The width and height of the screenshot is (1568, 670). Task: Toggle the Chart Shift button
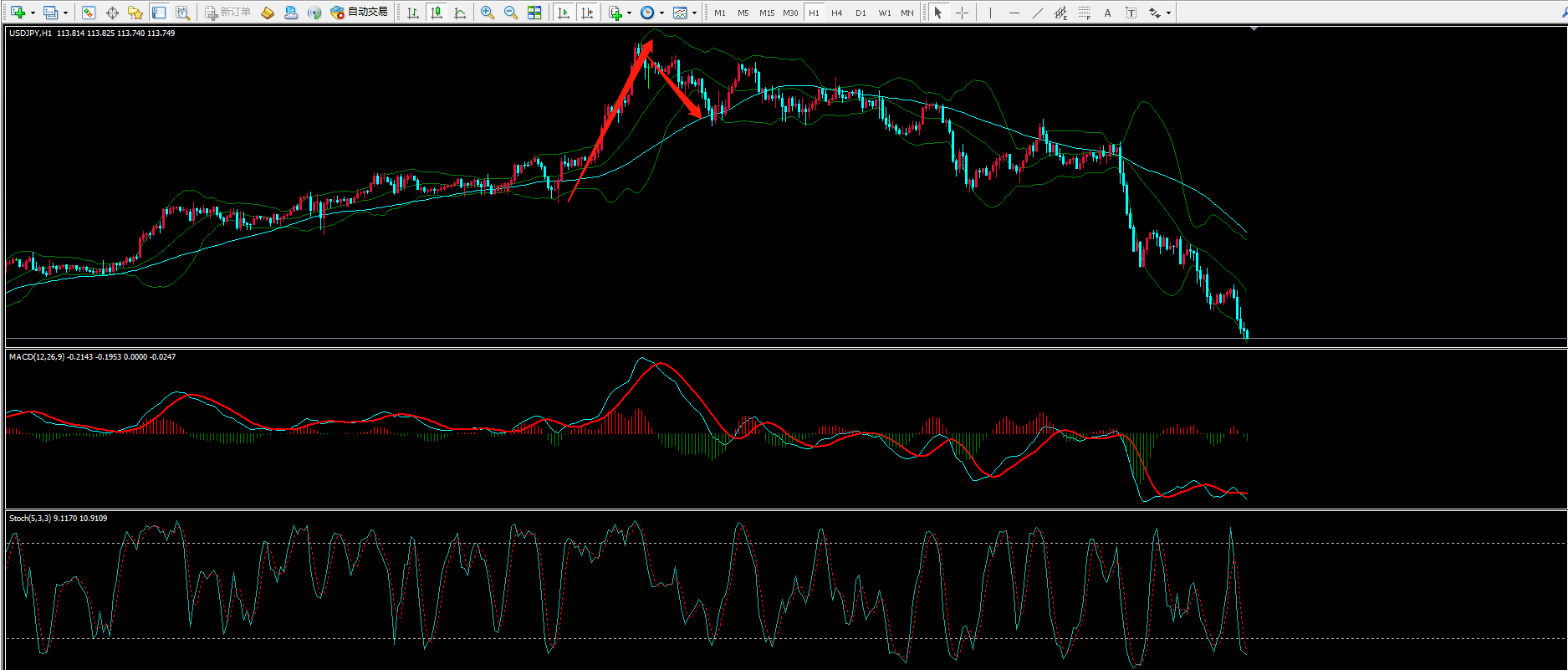pos(587,13)
